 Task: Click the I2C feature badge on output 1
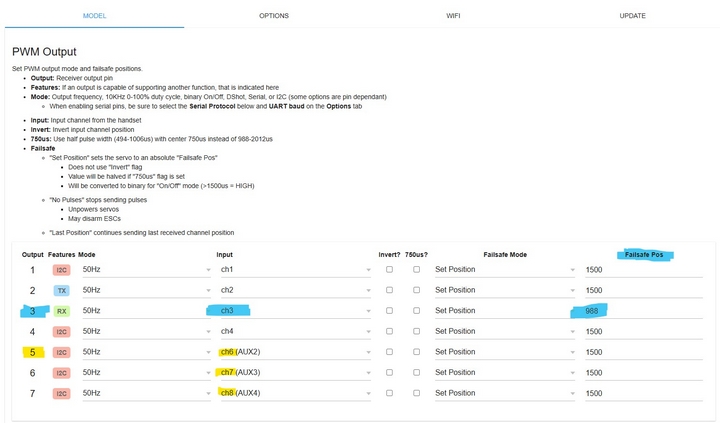pos(61,270)
